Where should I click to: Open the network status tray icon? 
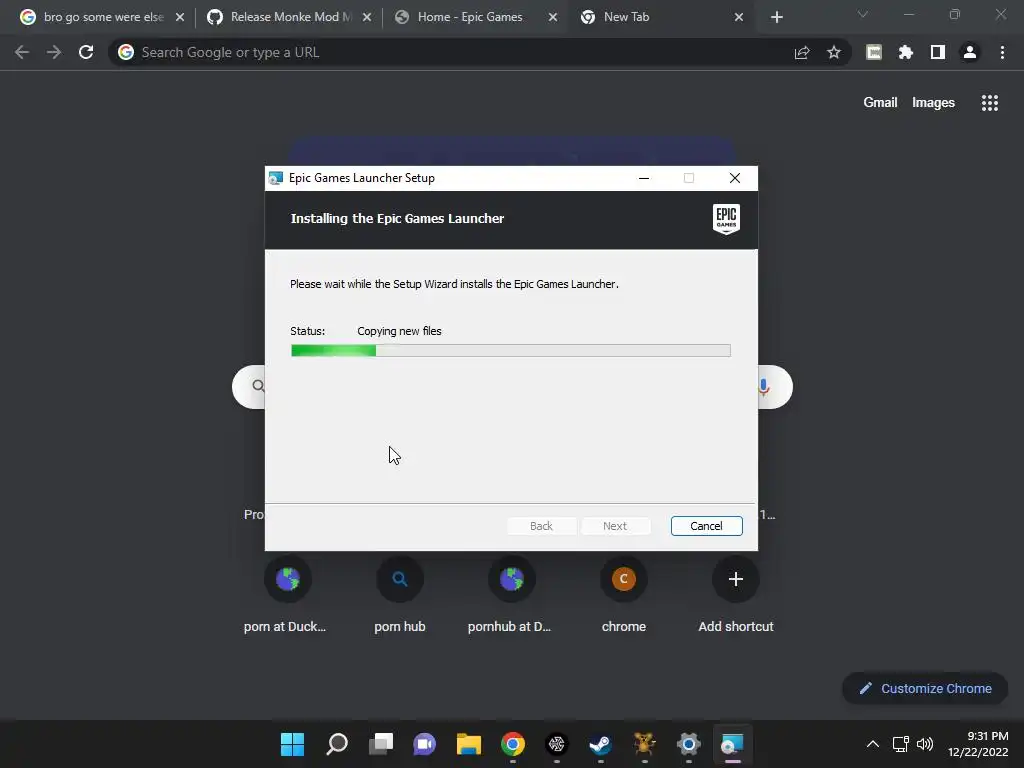click(x=901, y=744)
